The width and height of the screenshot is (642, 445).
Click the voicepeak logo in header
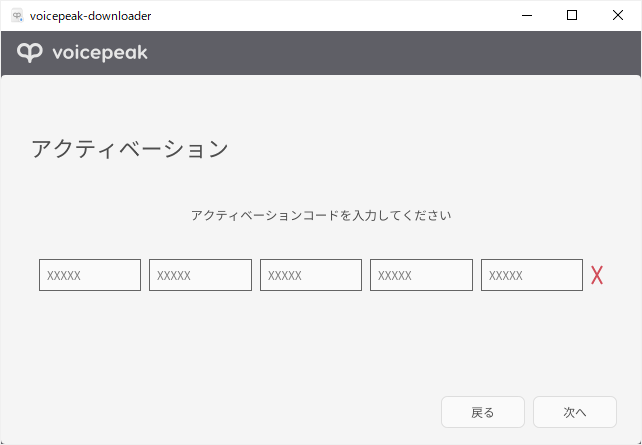(x=82, y=53)
